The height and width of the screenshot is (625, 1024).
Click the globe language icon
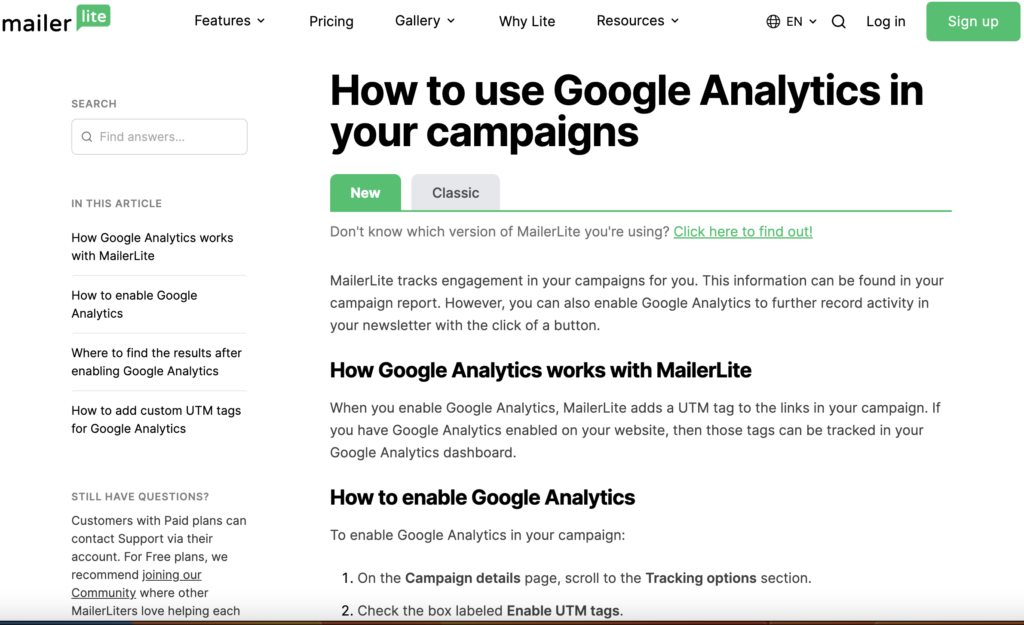(773, 21)
